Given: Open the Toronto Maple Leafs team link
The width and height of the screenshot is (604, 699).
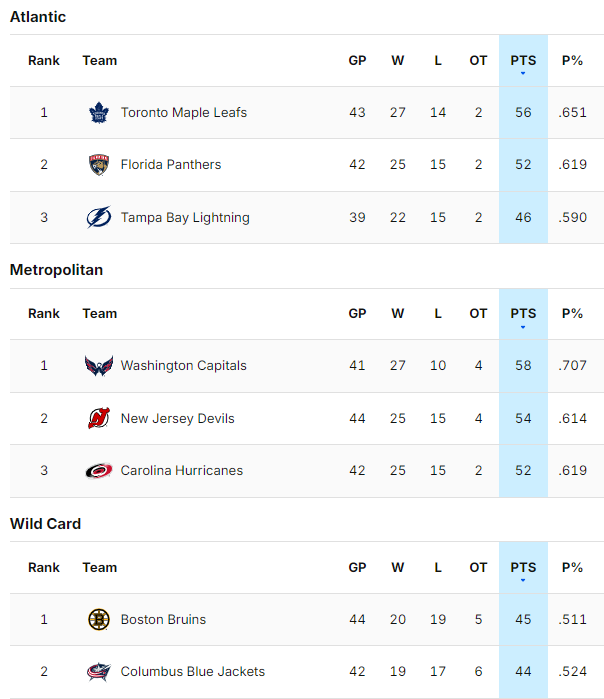Looking at the screenshot, I should (183, 113).
